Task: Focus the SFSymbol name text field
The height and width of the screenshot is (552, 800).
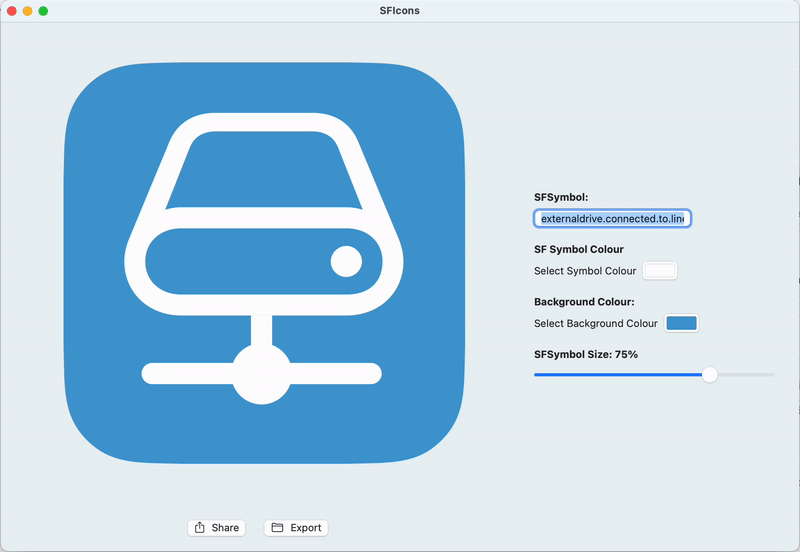Action: click(x=612, y=218)
